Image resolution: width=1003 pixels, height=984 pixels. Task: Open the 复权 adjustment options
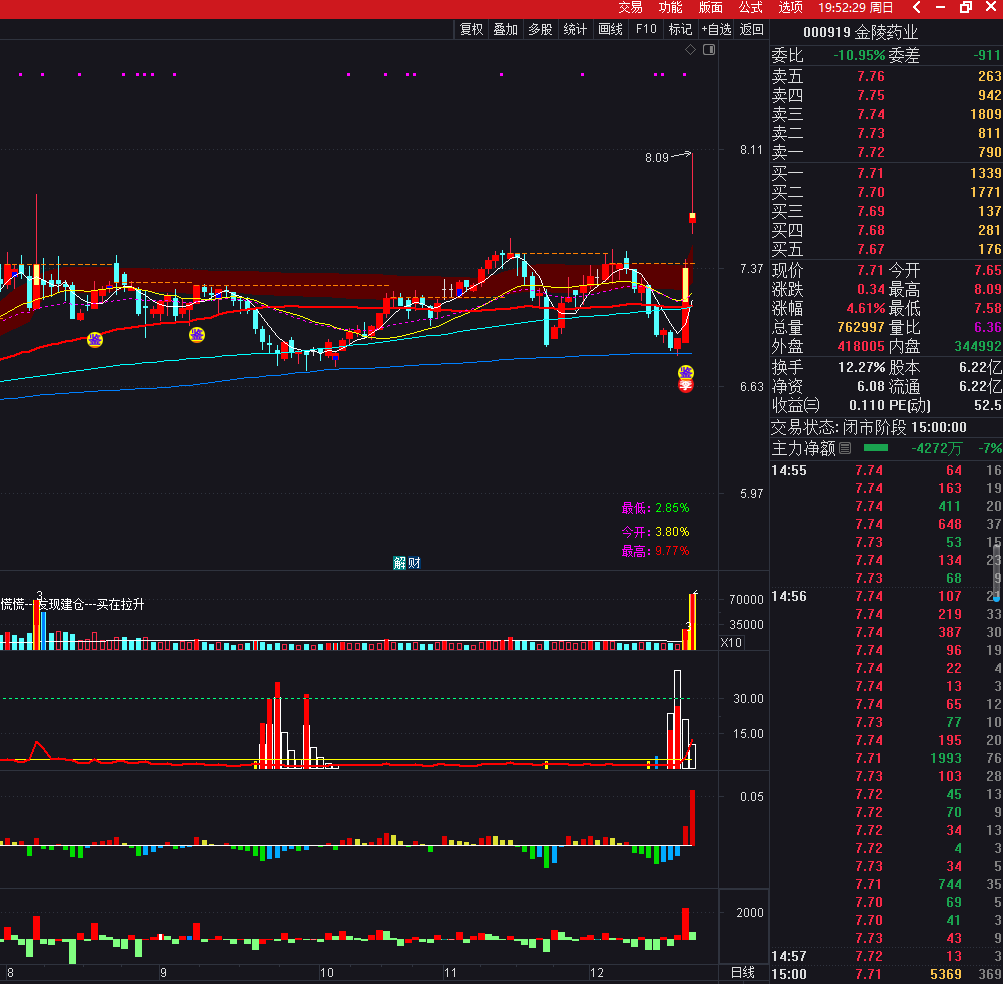point(471,29)
